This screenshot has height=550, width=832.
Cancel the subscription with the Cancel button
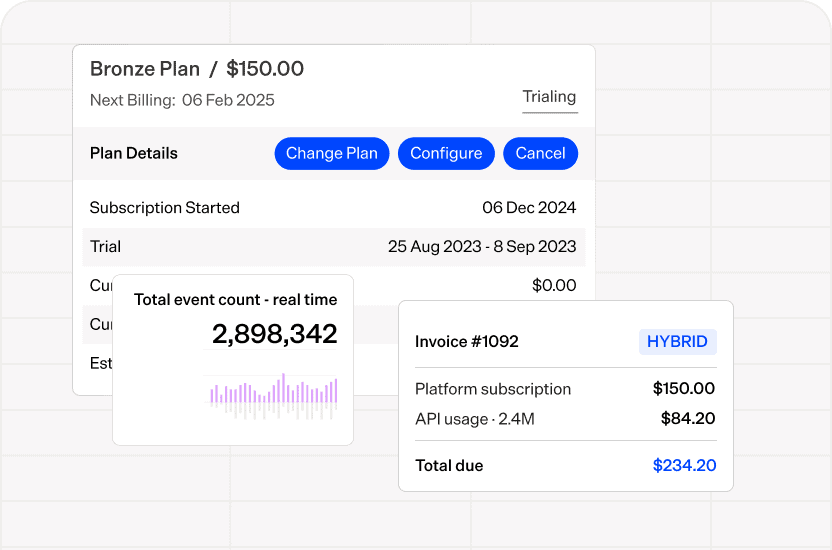coord(540,153)
